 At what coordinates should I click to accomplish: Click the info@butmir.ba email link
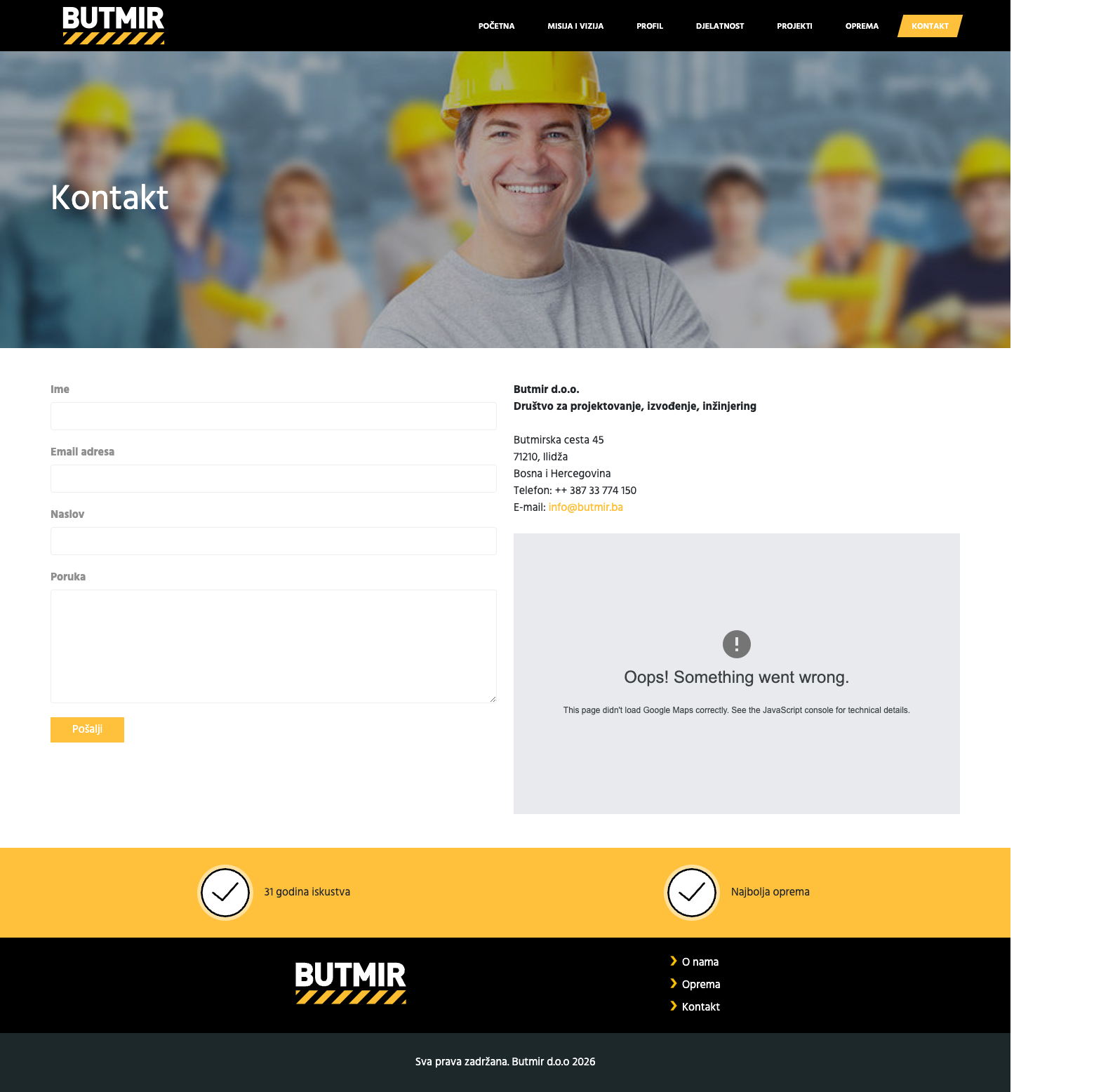586,507
